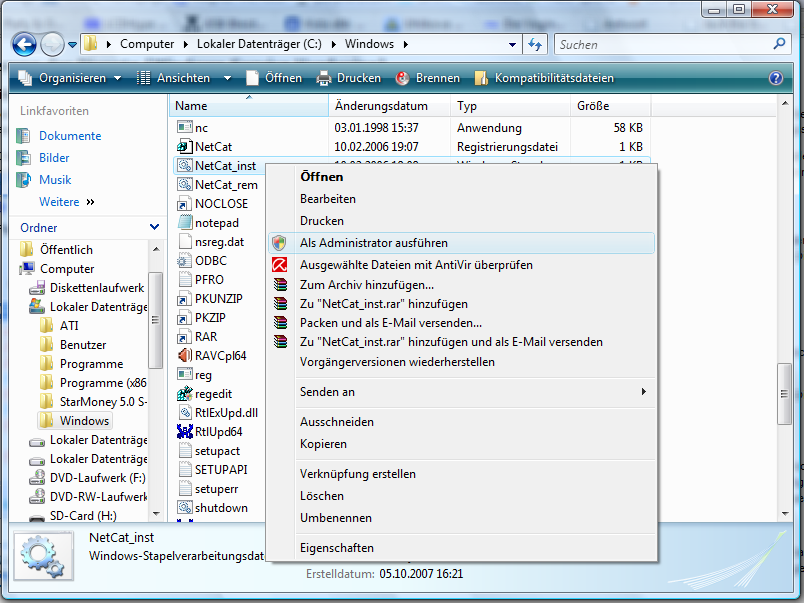The image size is (804, 603).
Task: Select Diskettenlaufwerk in the folder tree
Action: click(97, 288)
